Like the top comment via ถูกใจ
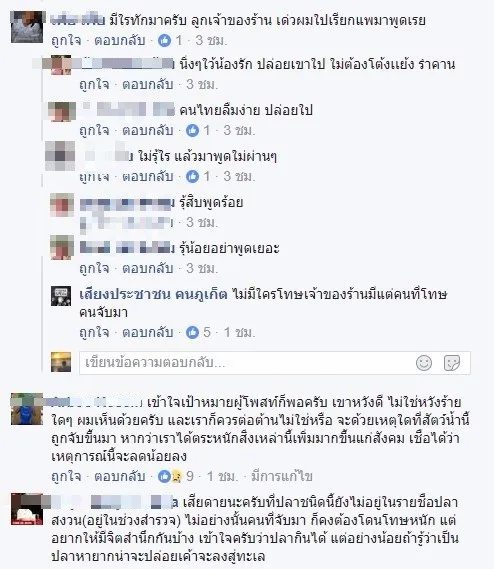The height and width of the screenshot is (569, 494). coord(66,40)
